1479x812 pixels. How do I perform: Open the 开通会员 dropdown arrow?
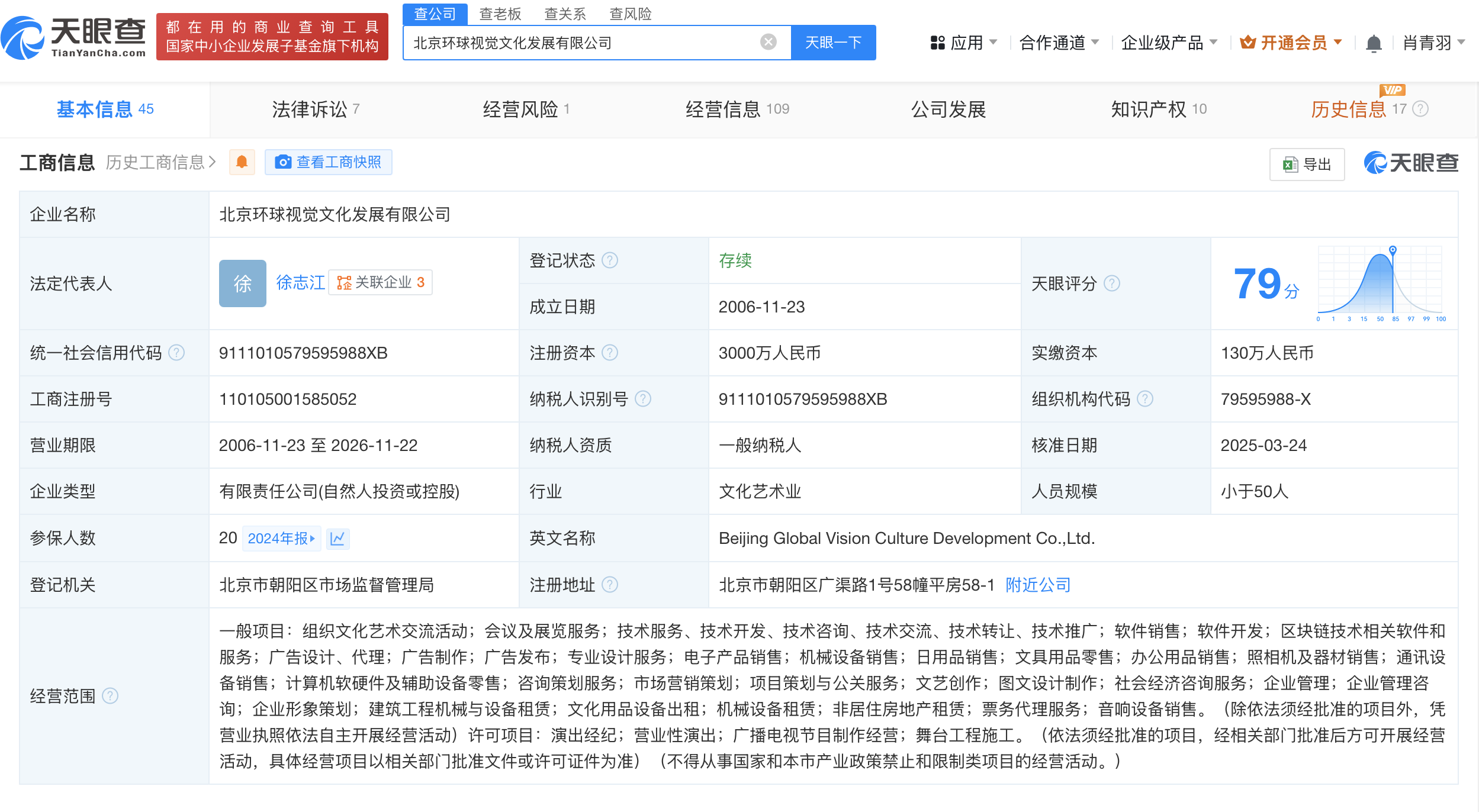(x=1337, y=43)
